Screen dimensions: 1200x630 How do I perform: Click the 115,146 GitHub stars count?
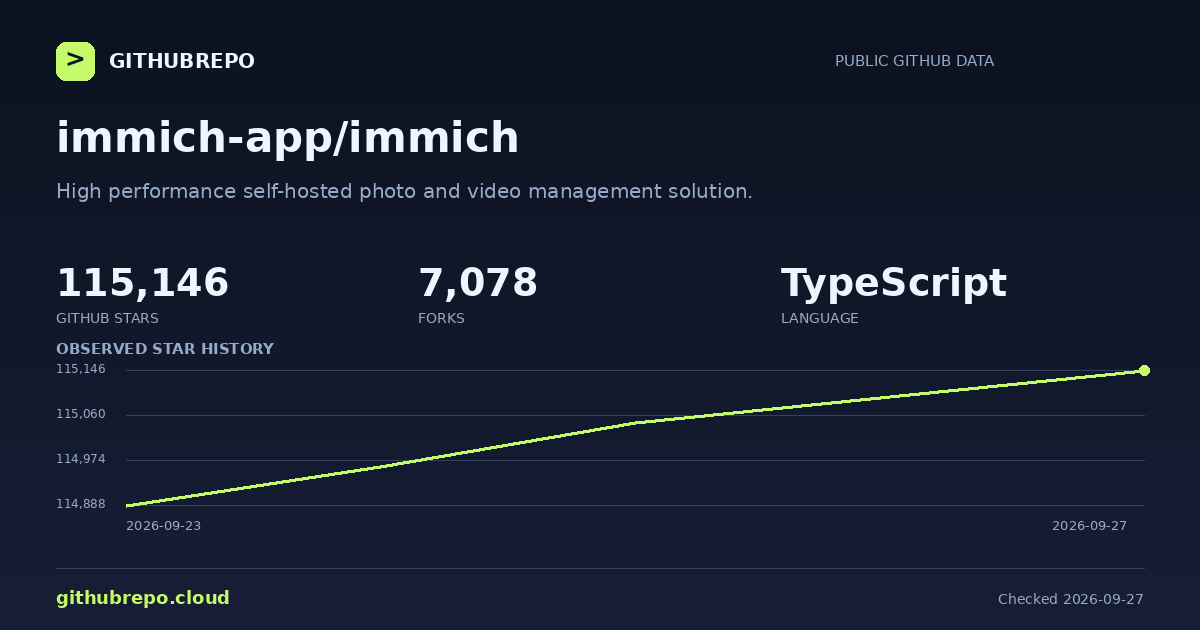coord(142,284)
